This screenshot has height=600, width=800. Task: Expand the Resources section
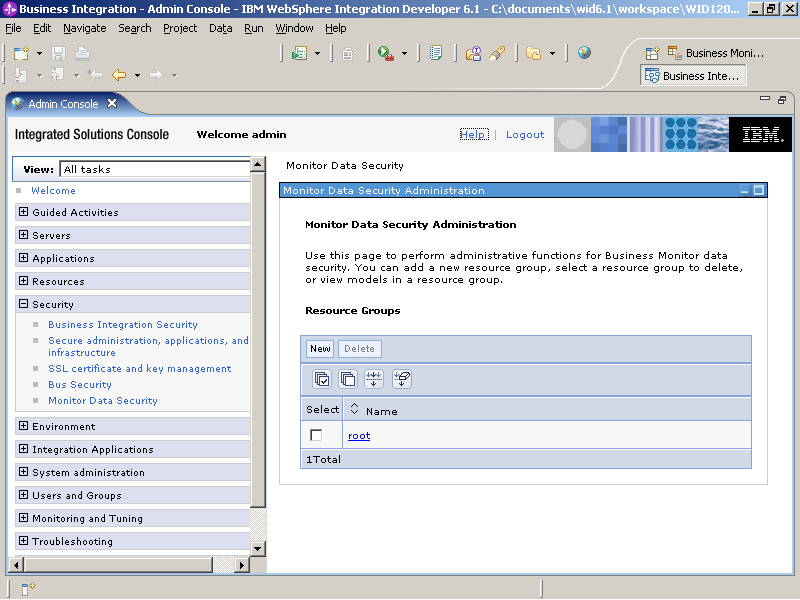pos(23,280)
